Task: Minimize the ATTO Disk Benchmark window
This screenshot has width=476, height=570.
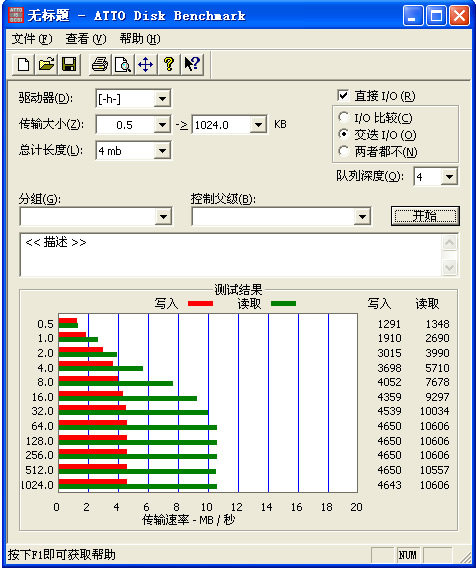Action: coord(413,16)
